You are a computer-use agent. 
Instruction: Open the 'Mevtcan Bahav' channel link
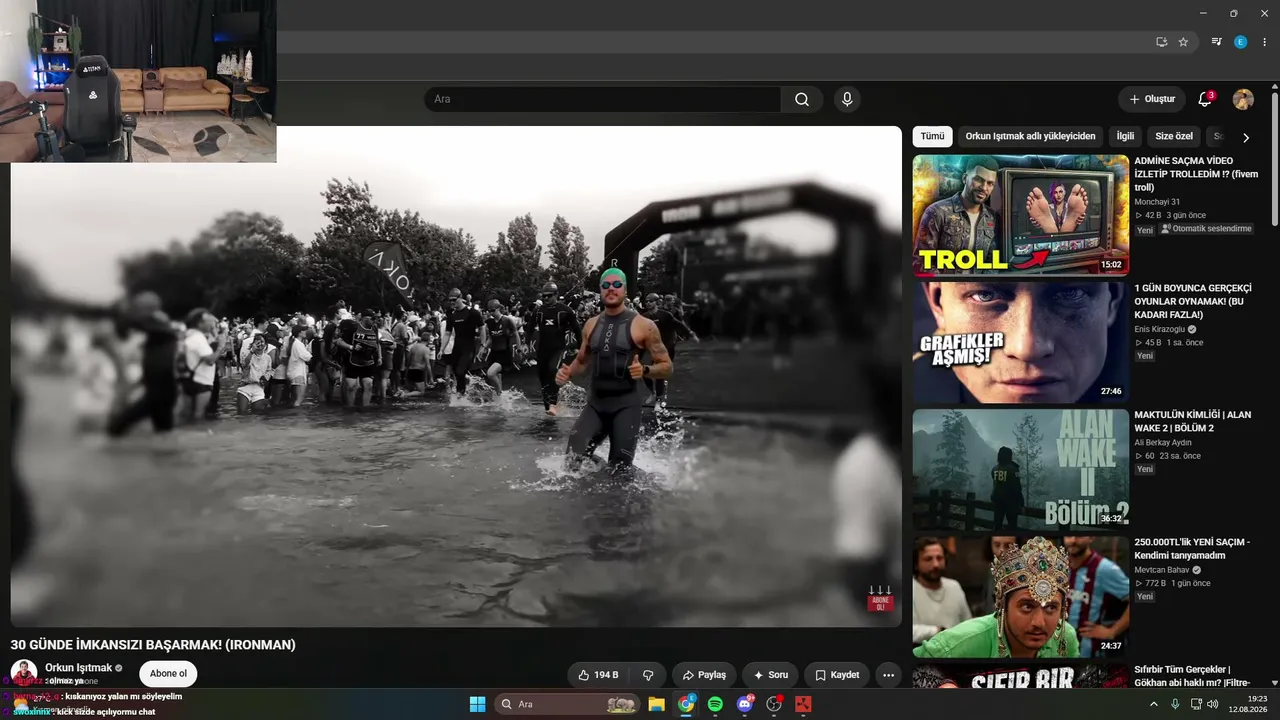tap(1164, 570)
